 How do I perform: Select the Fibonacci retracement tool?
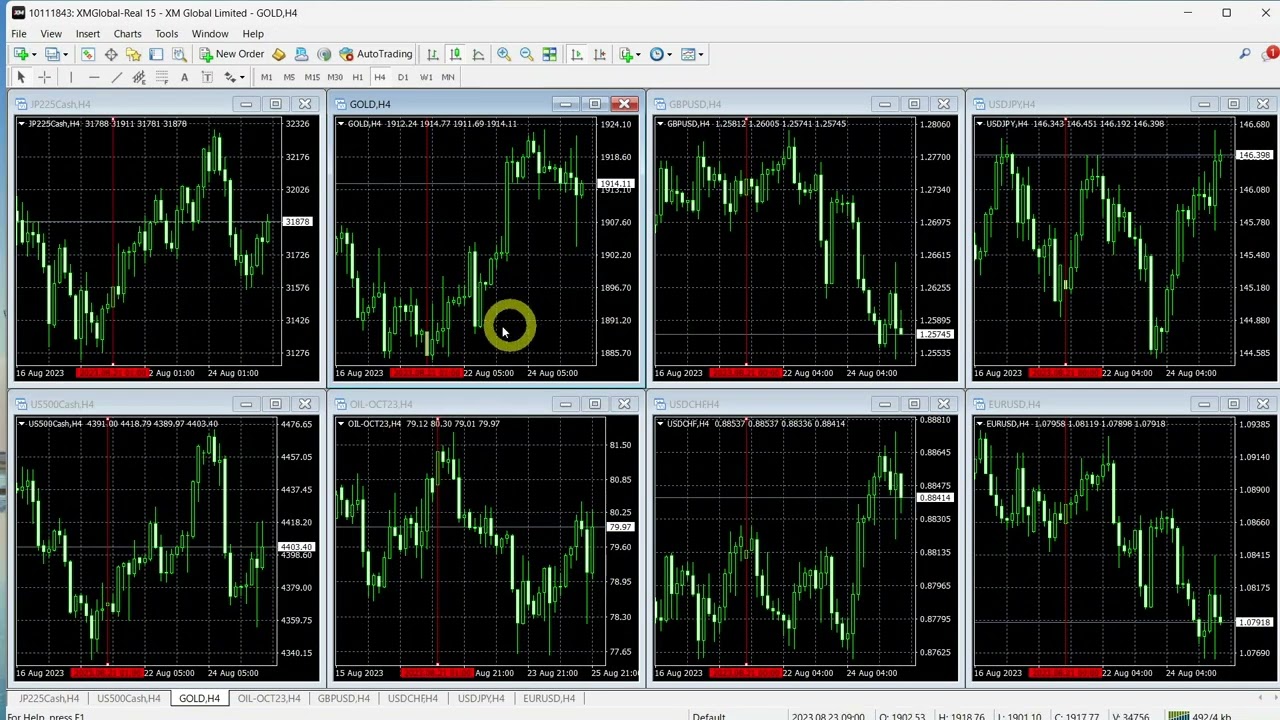(x=162, y=77)
